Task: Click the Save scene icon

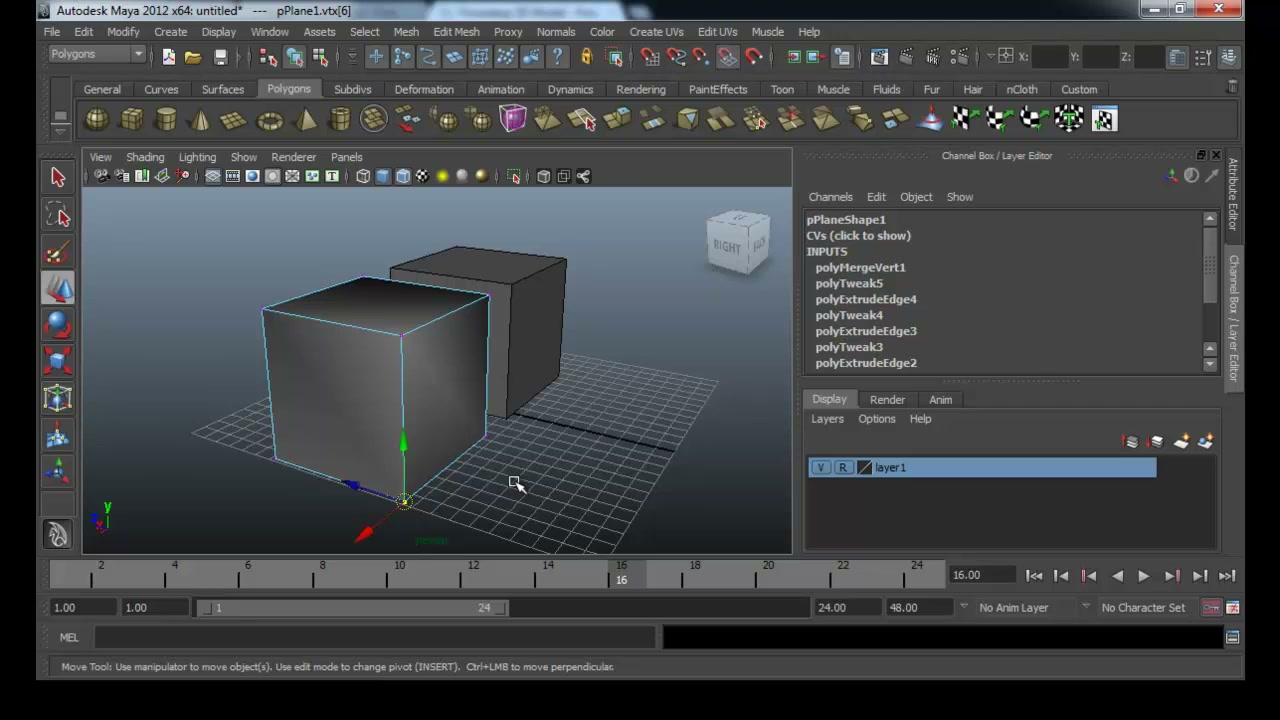Action: click(x=220, y=57)
